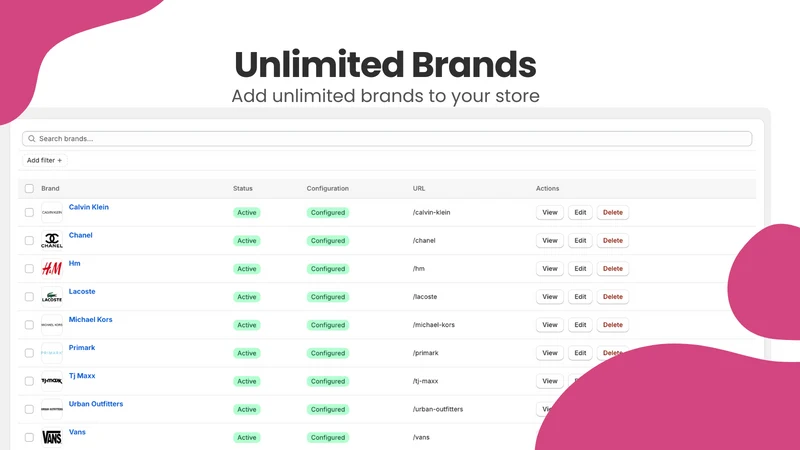Open the Primark brand link
800x450 pixels.
pos(82,347)
